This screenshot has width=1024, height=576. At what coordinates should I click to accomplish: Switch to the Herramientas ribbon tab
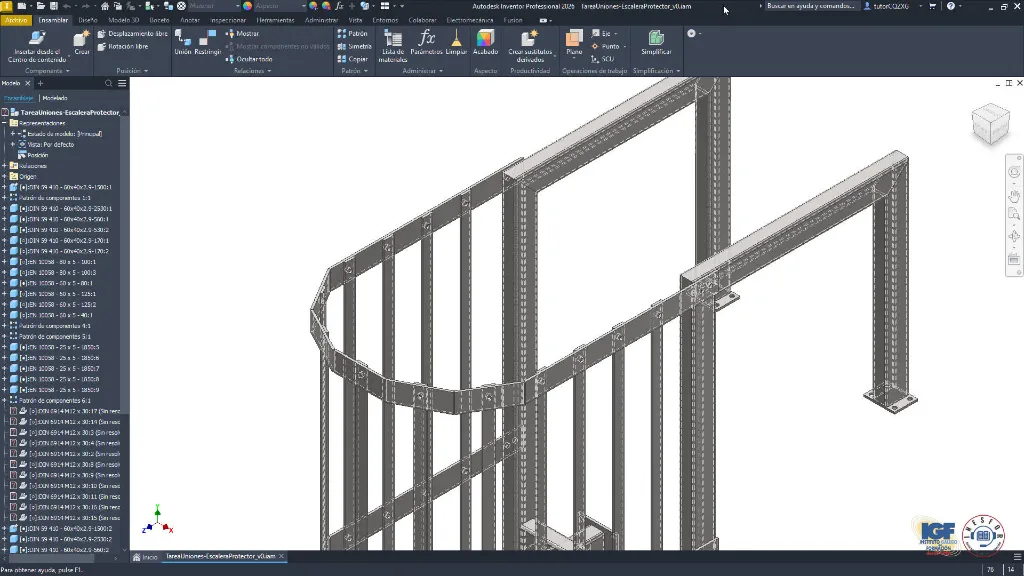[275, 20]
